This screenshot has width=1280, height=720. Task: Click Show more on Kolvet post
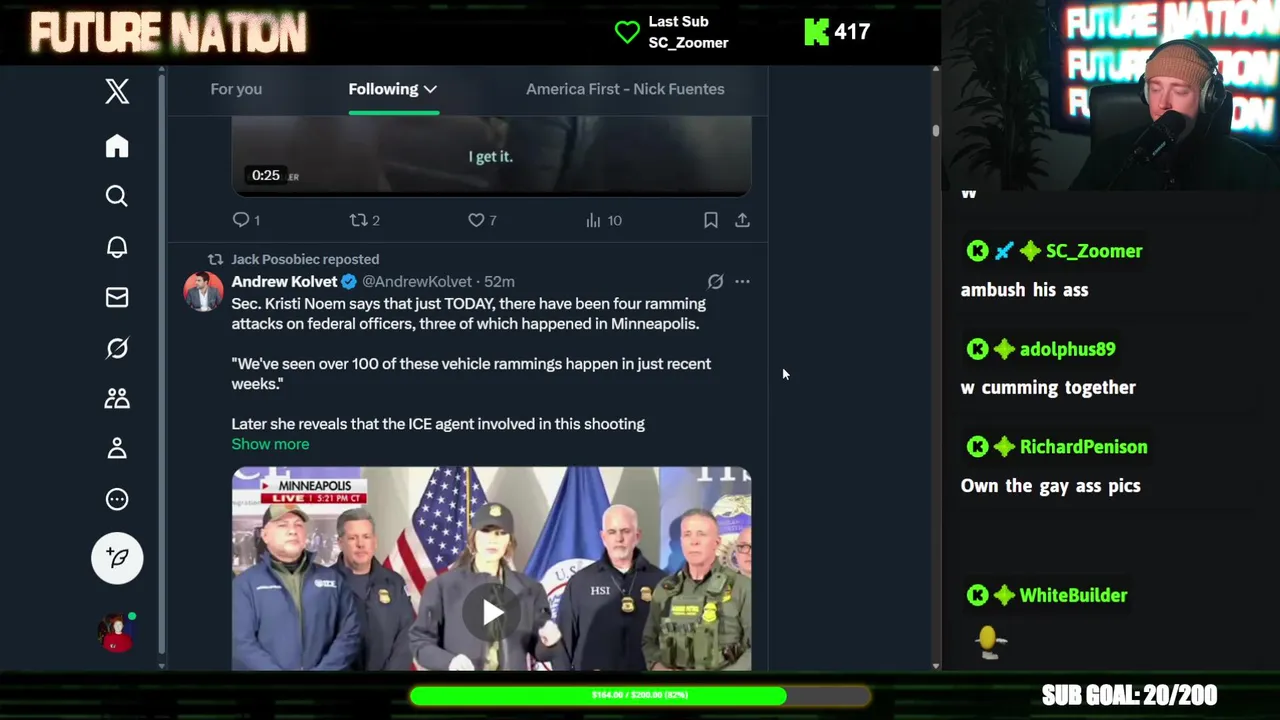[270, 444]
